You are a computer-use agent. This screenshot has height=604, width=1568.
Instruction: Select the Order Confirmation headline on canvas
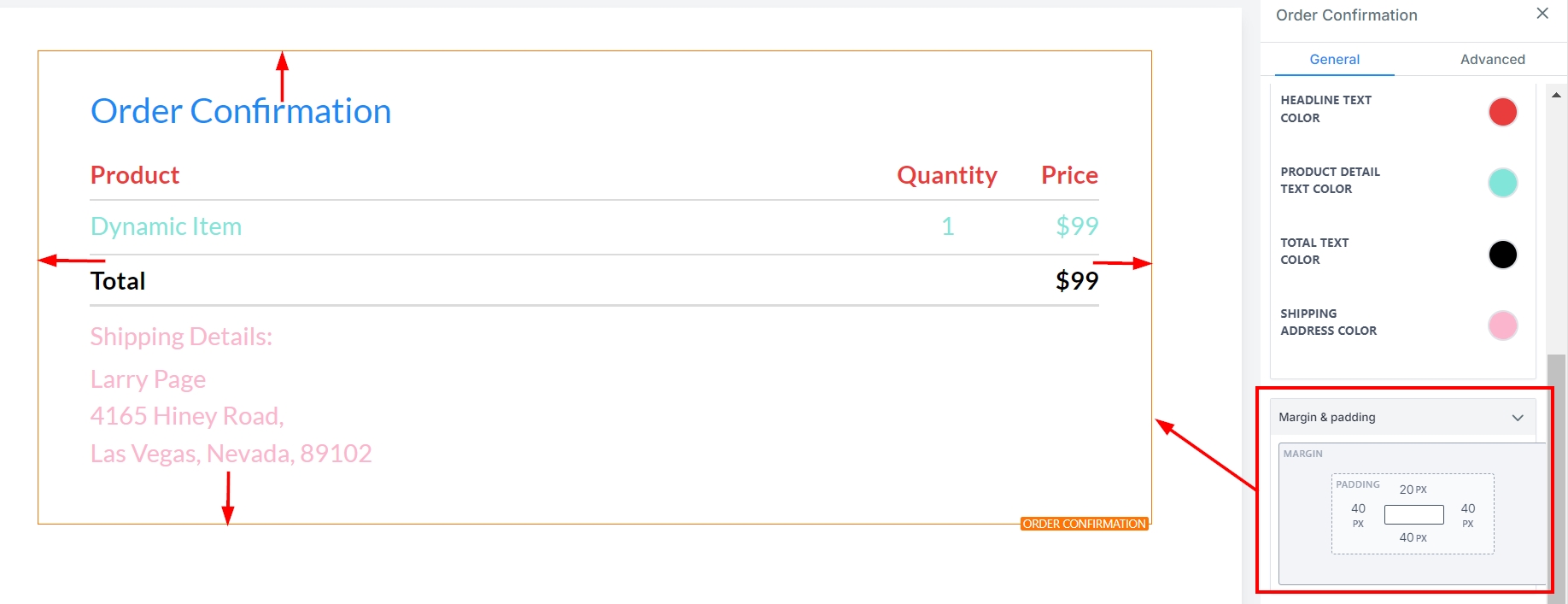pos(241,111)
